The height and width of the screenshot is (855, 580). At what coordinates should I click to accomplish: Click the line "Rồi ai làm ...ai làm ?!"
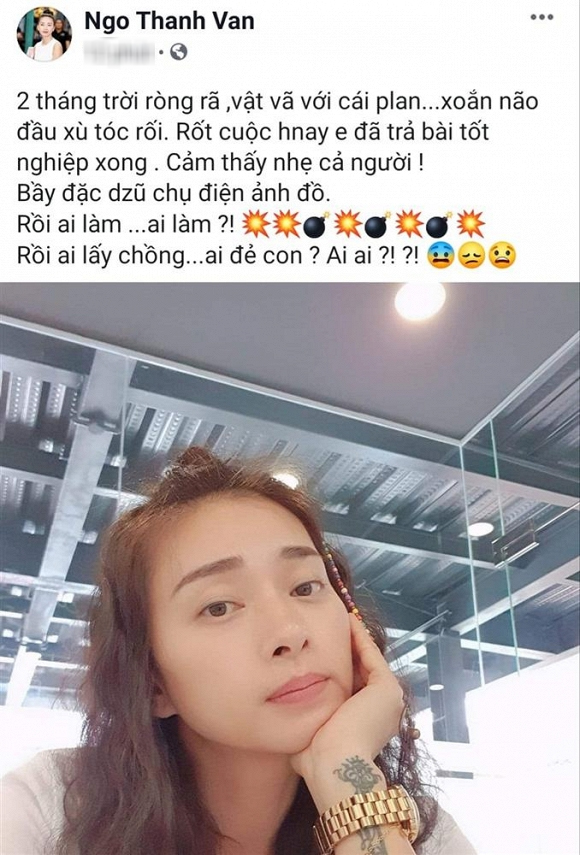(126, 224)
